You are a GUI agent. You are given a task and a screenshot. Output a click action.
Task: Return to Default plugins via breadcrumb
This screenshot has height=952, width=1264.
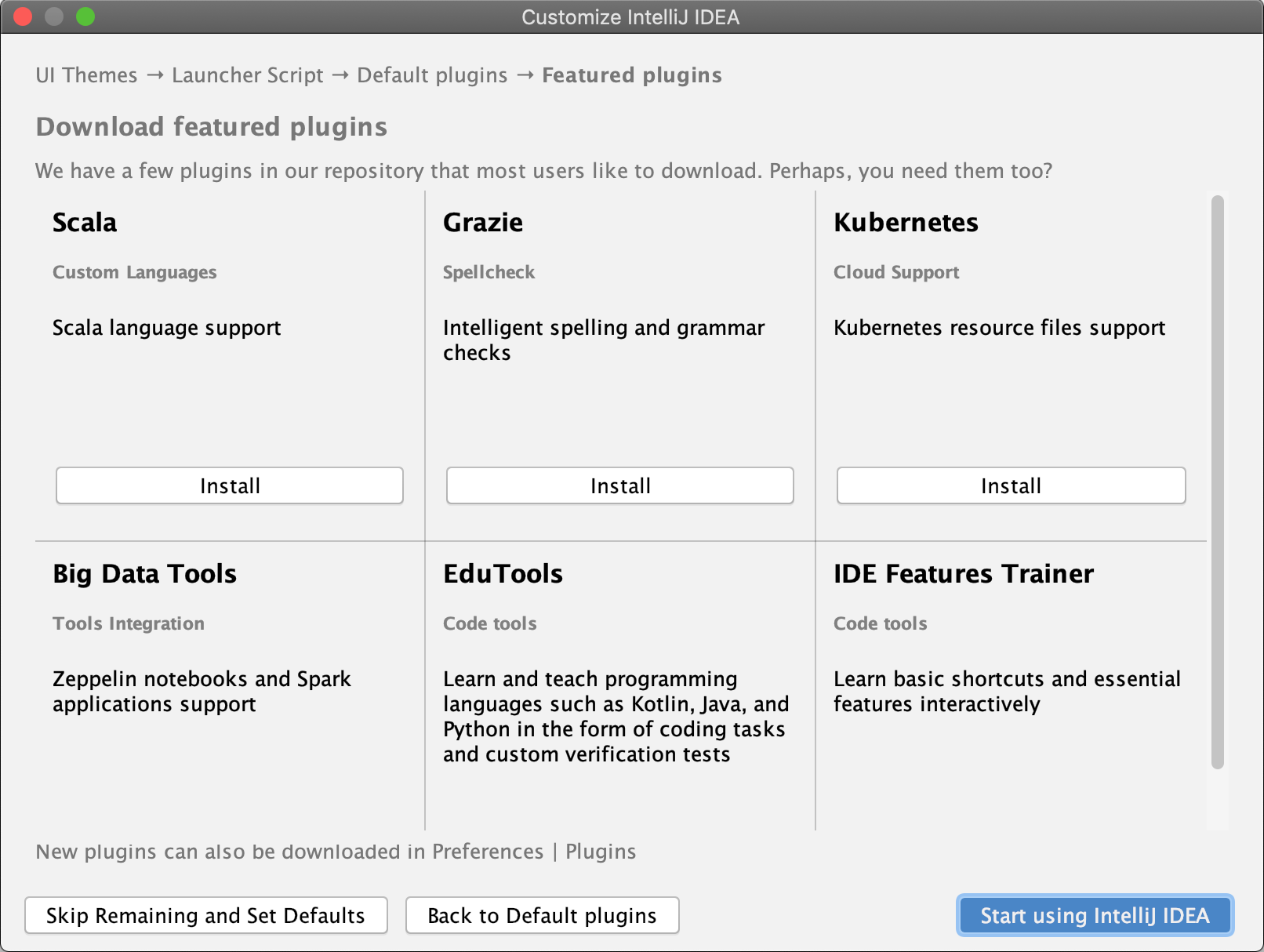pos(432,75)
